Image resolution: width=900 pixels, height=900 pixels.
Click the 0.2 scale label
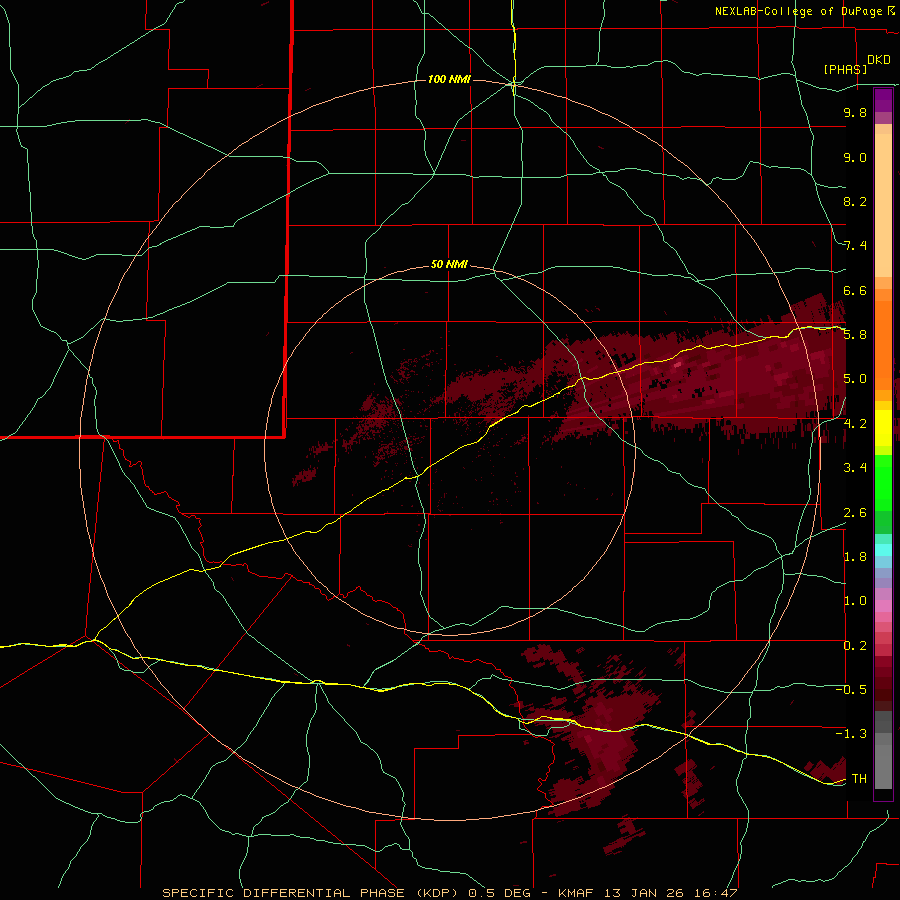point(855,645)
